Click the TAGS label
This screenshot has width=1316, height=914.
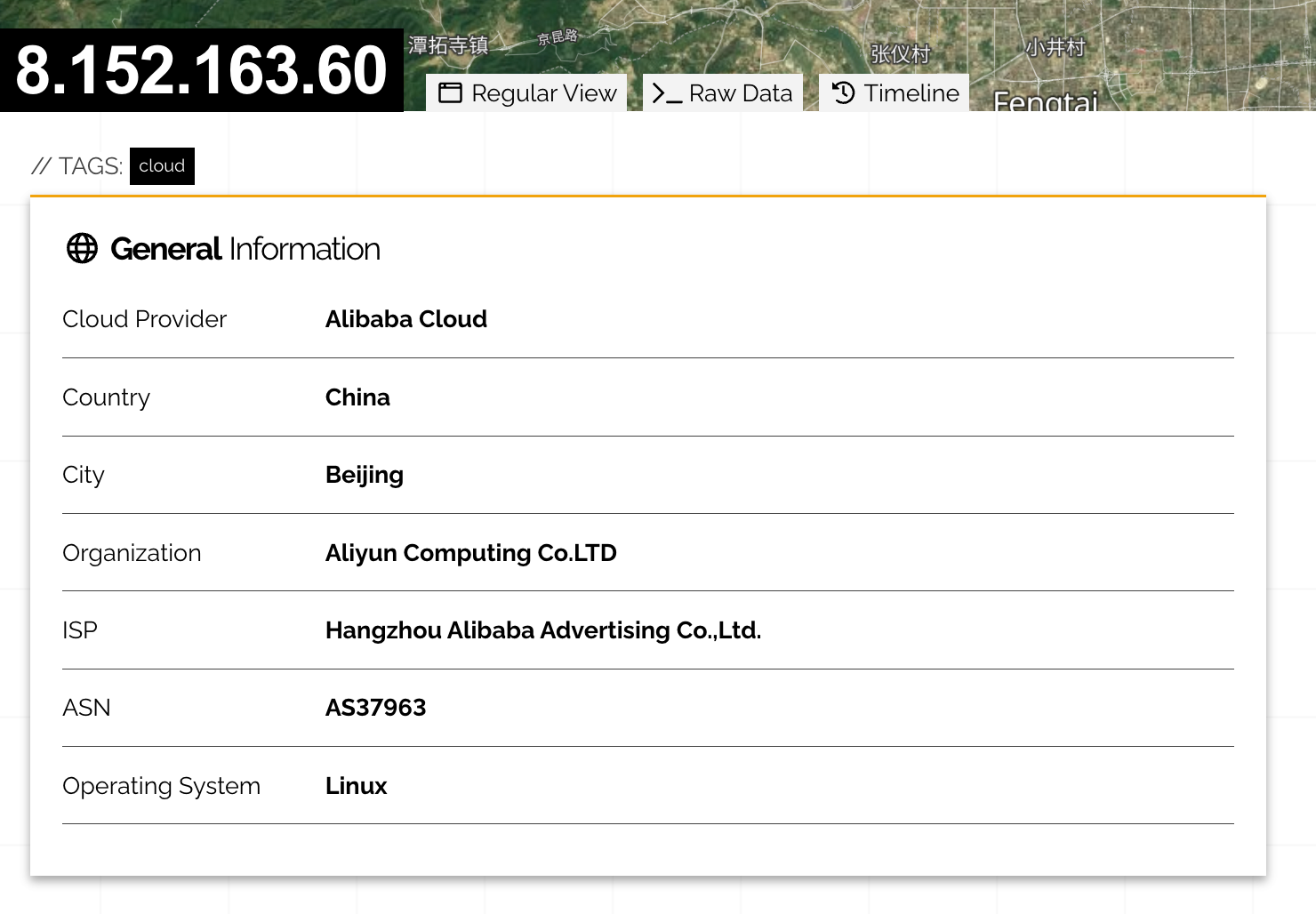tap(77, 166)
